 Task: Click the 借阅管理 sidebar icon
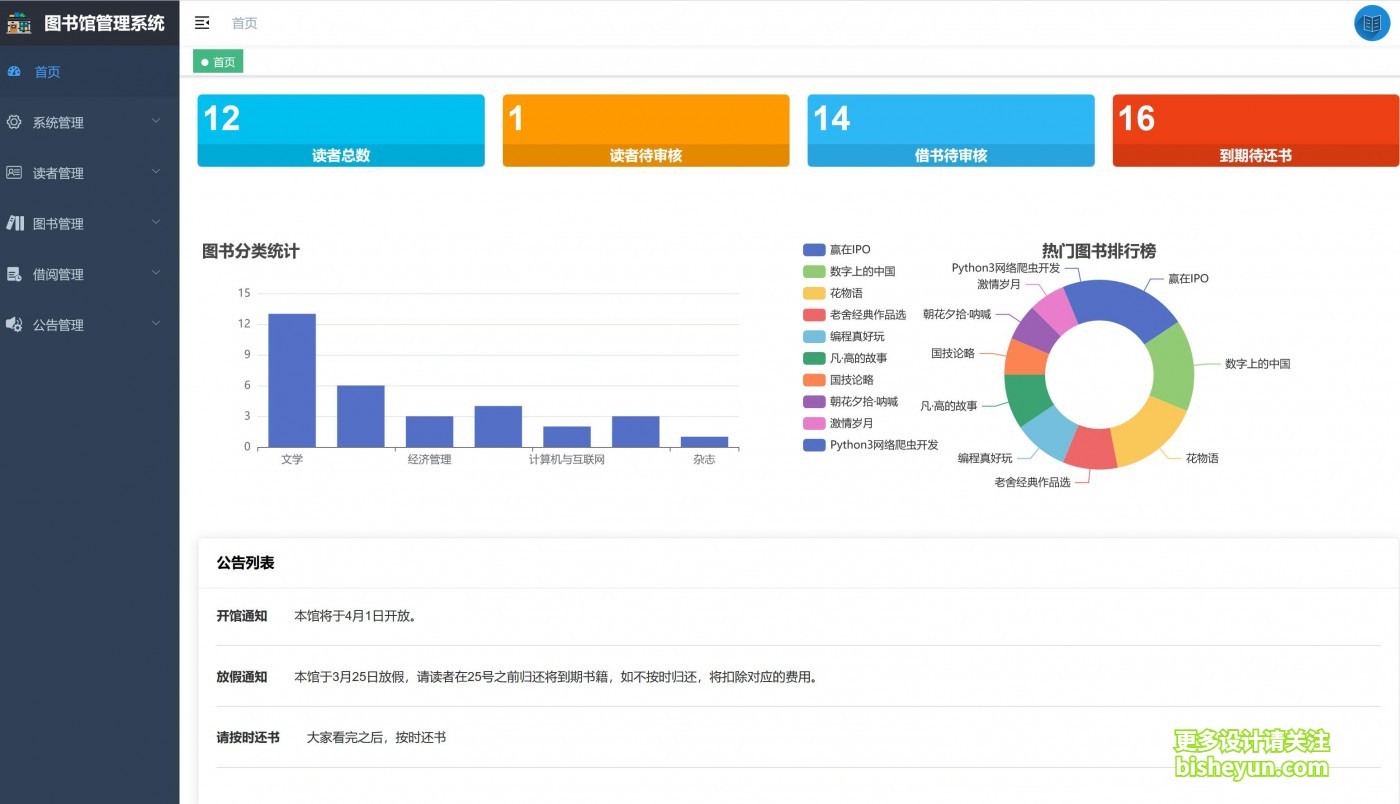[13, 273]
